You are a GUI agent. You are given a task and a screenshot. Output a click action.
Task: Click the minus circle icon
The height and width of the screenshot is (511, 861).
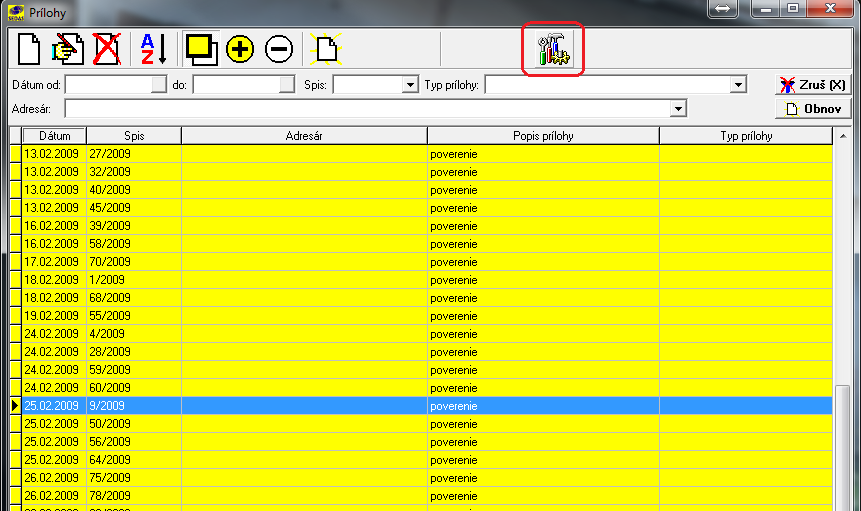point(279,49)
